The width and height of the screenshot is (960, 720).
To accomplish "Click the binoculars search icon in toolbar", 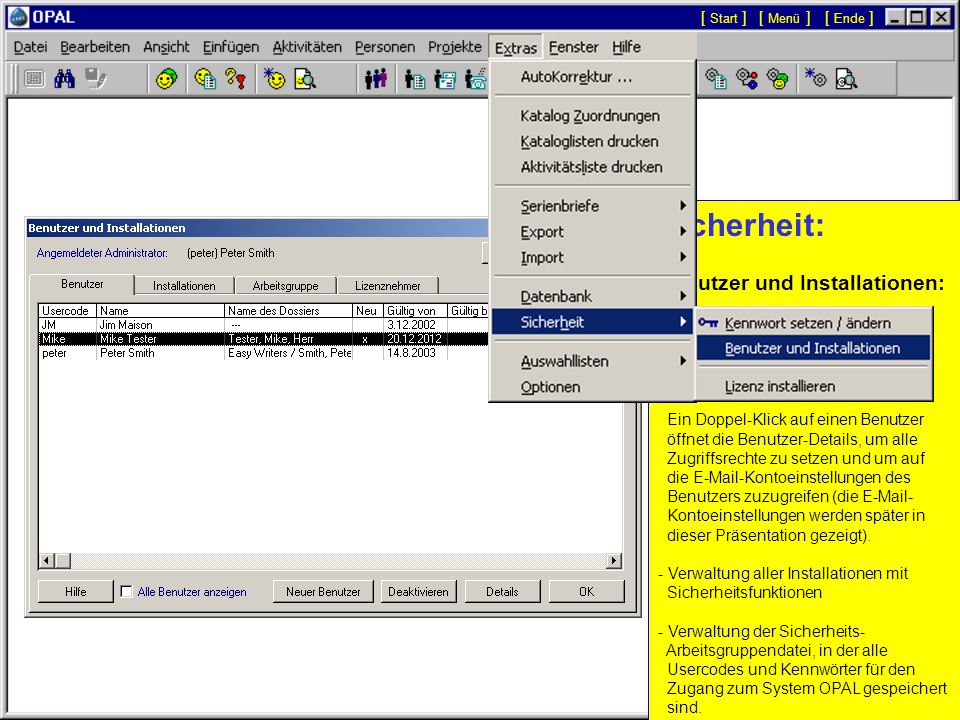I will pyautogui.click(x=64, y=78).
